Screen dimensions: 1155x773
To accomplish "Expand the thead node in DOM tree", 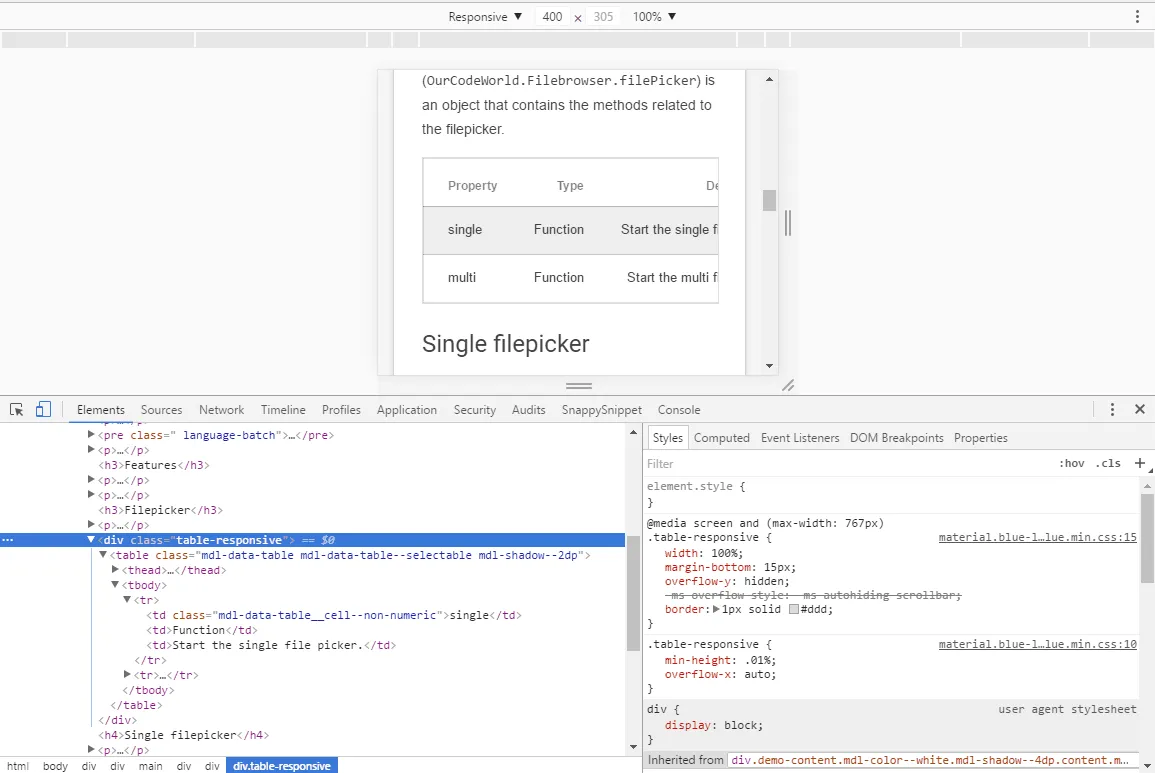I will point(116,570).
